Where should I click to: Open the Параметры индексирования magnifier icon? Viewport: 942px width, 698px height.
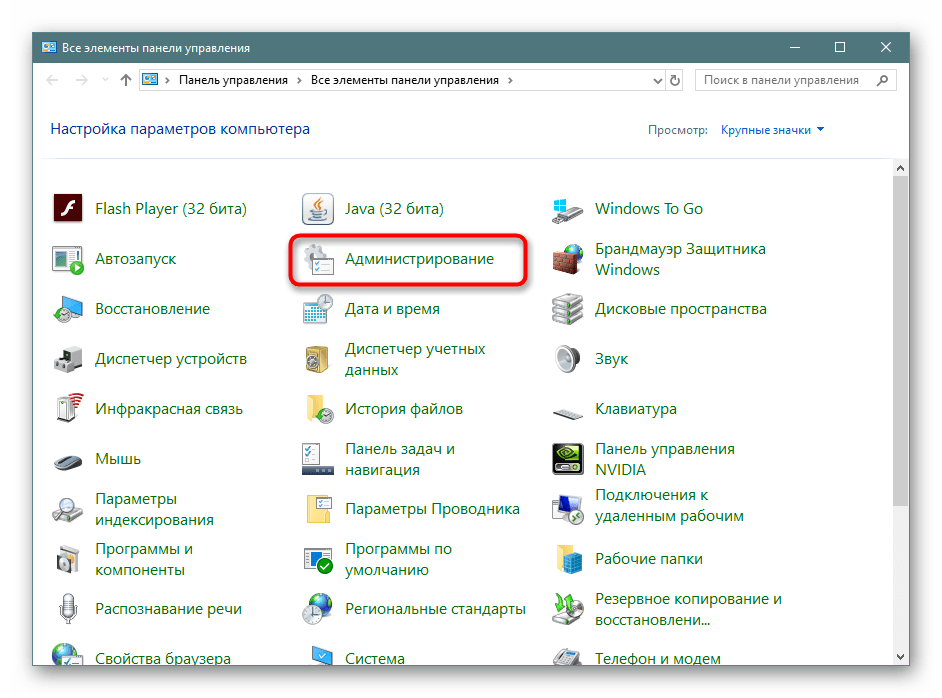67,509
